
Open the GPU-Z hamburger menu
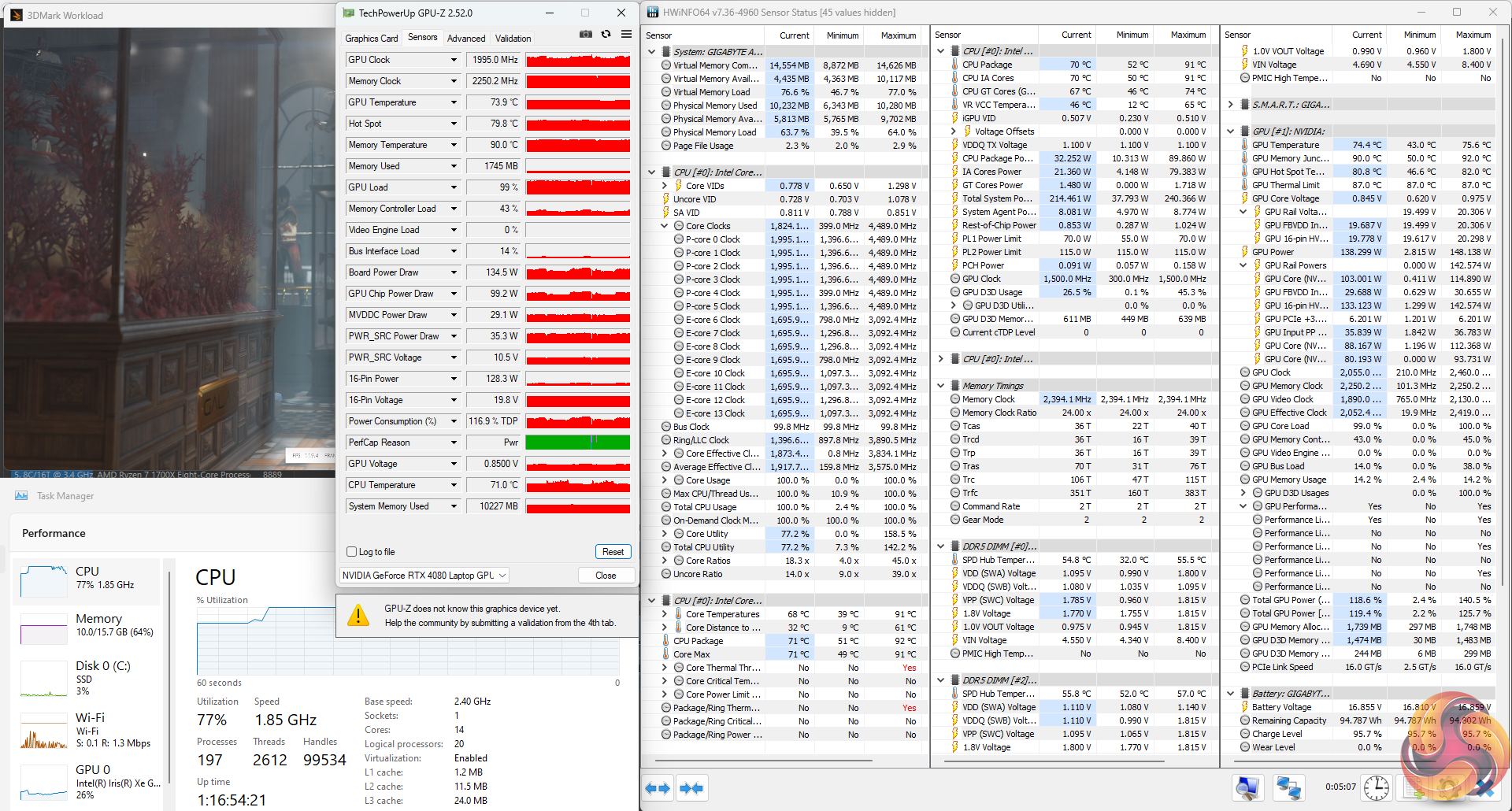pyautogui.click(x=626, y=35)
